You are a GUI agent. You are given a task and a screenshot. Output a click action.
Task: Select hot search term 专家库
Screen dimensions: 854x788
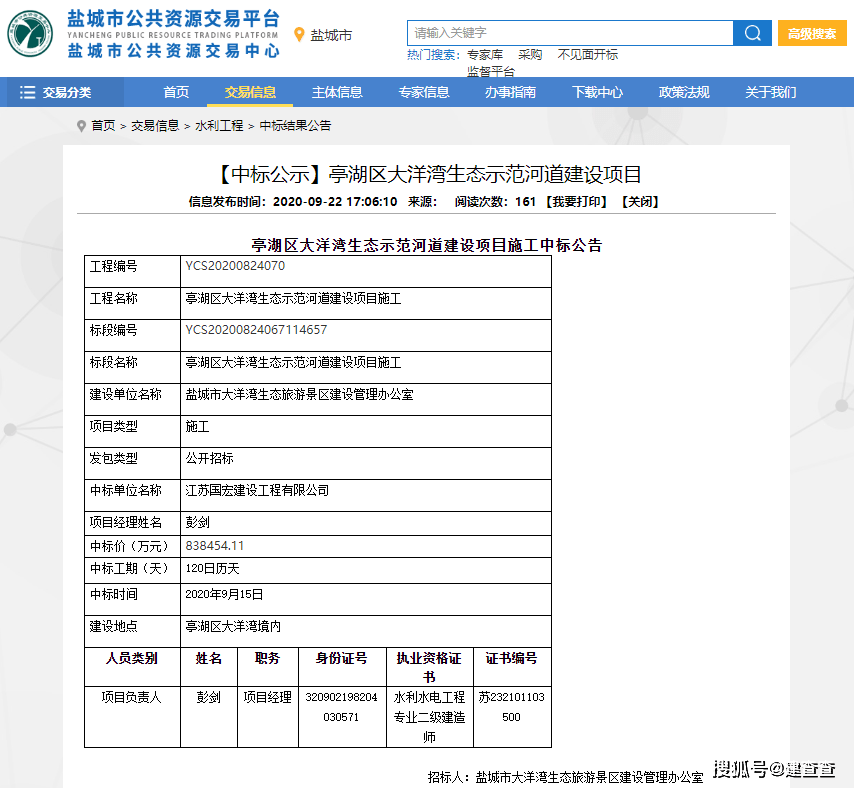(x=485, y=54)
